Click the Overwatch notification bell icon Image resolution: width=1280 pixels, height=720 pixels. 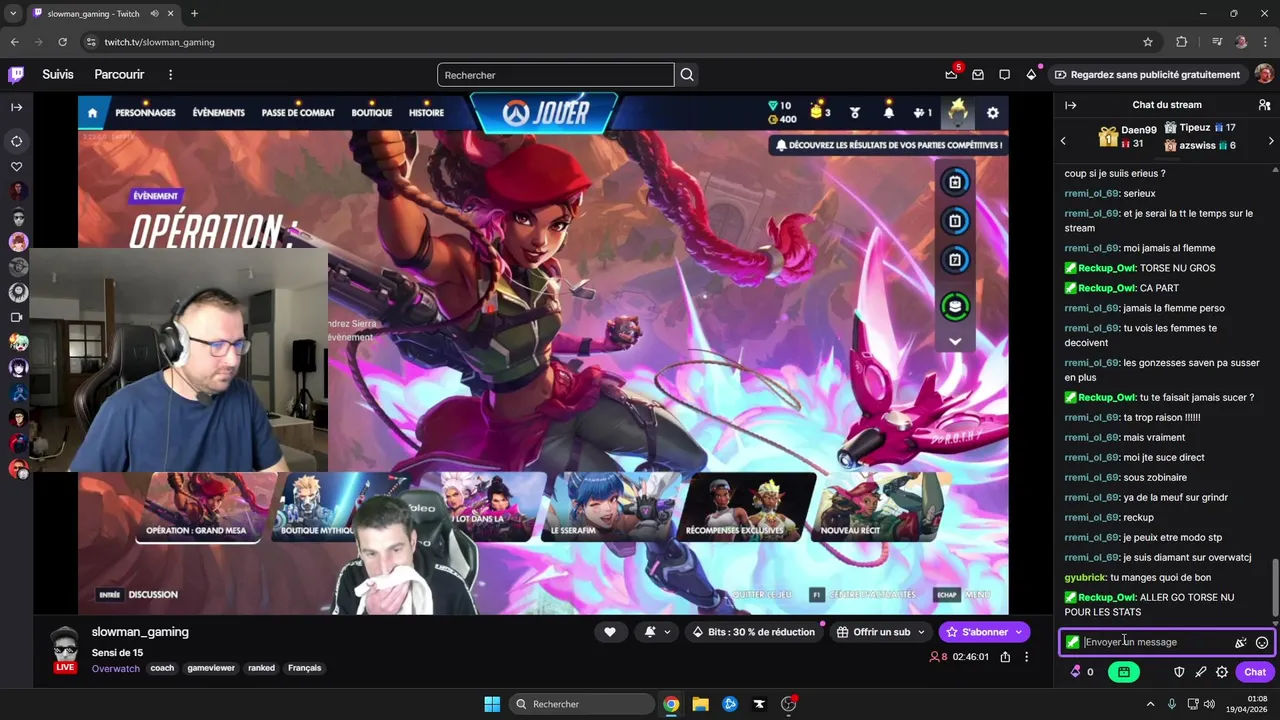tap(888, 113)
